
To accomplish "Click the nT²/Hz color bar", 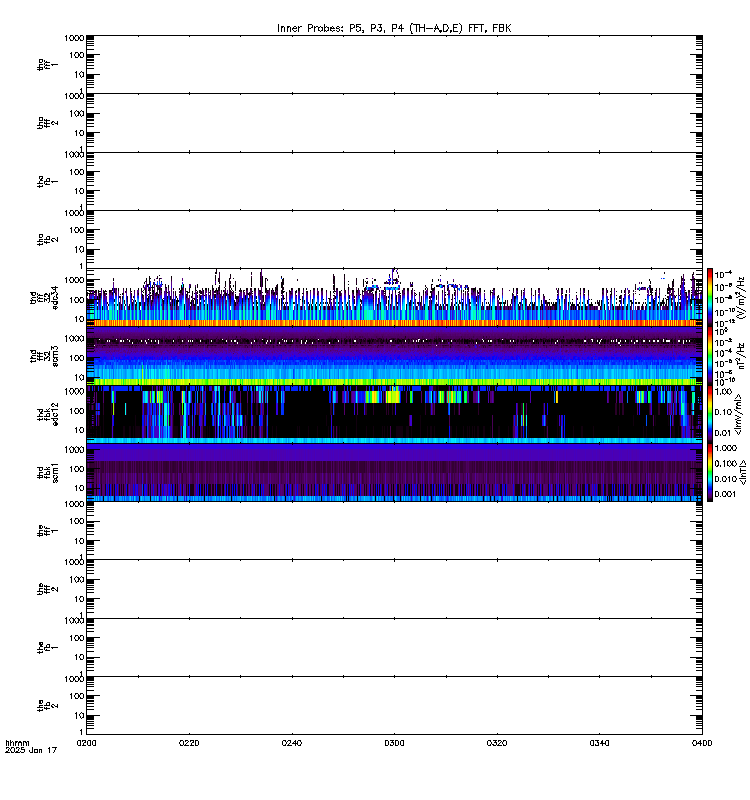I will [710, 356].
